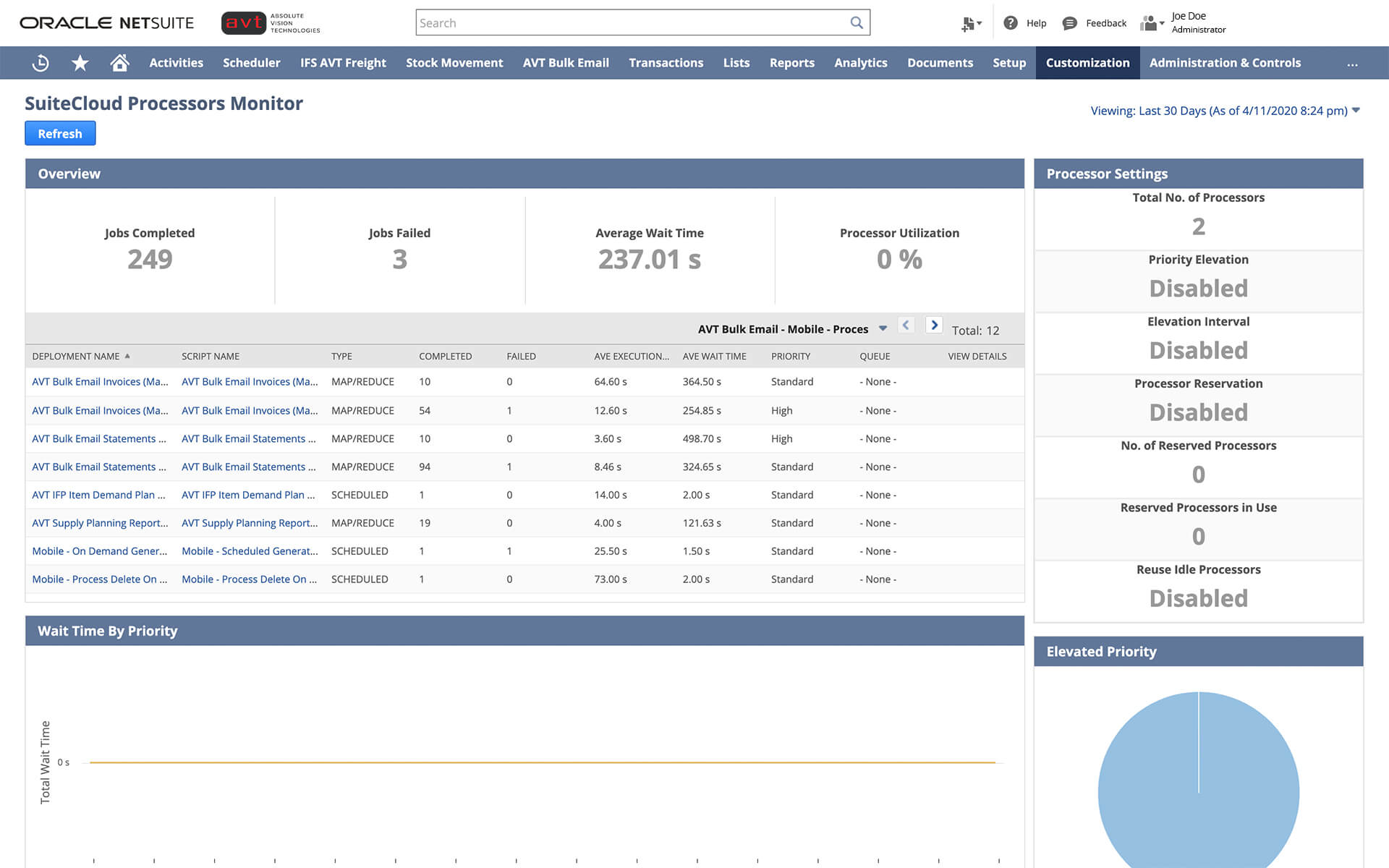Go to previous page of deployments
Image resolution: width=1389 pixels, height=868 pixels.
pos(906,325)
